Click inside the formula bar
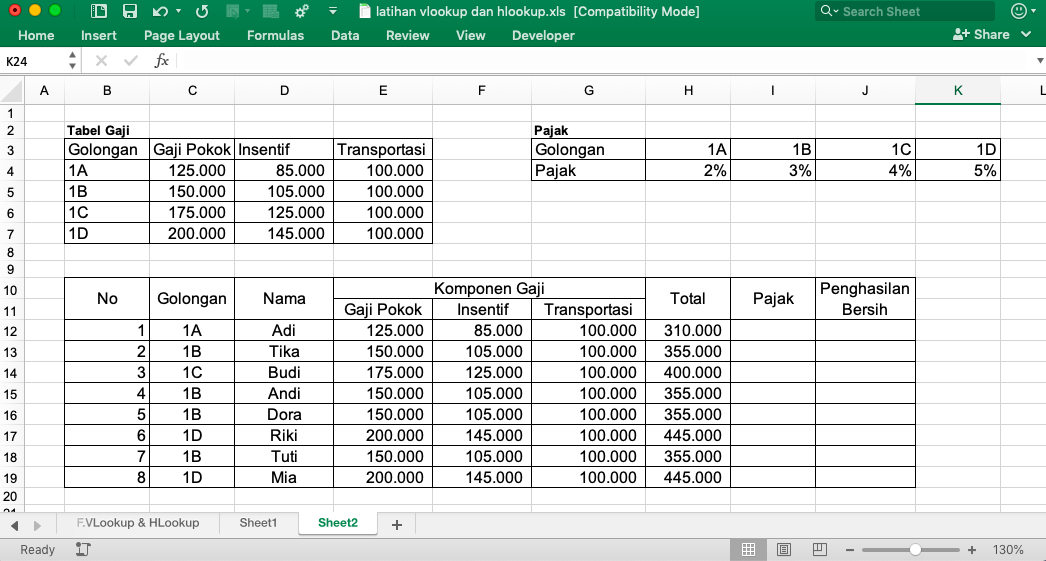 pyautogui.click(x=604, y=61)
